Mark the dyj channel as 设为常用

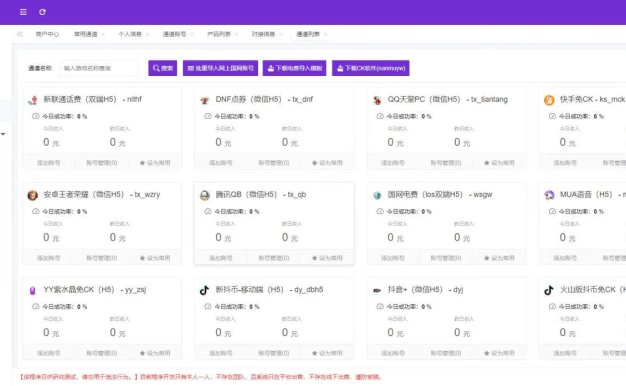pos(499,353)
